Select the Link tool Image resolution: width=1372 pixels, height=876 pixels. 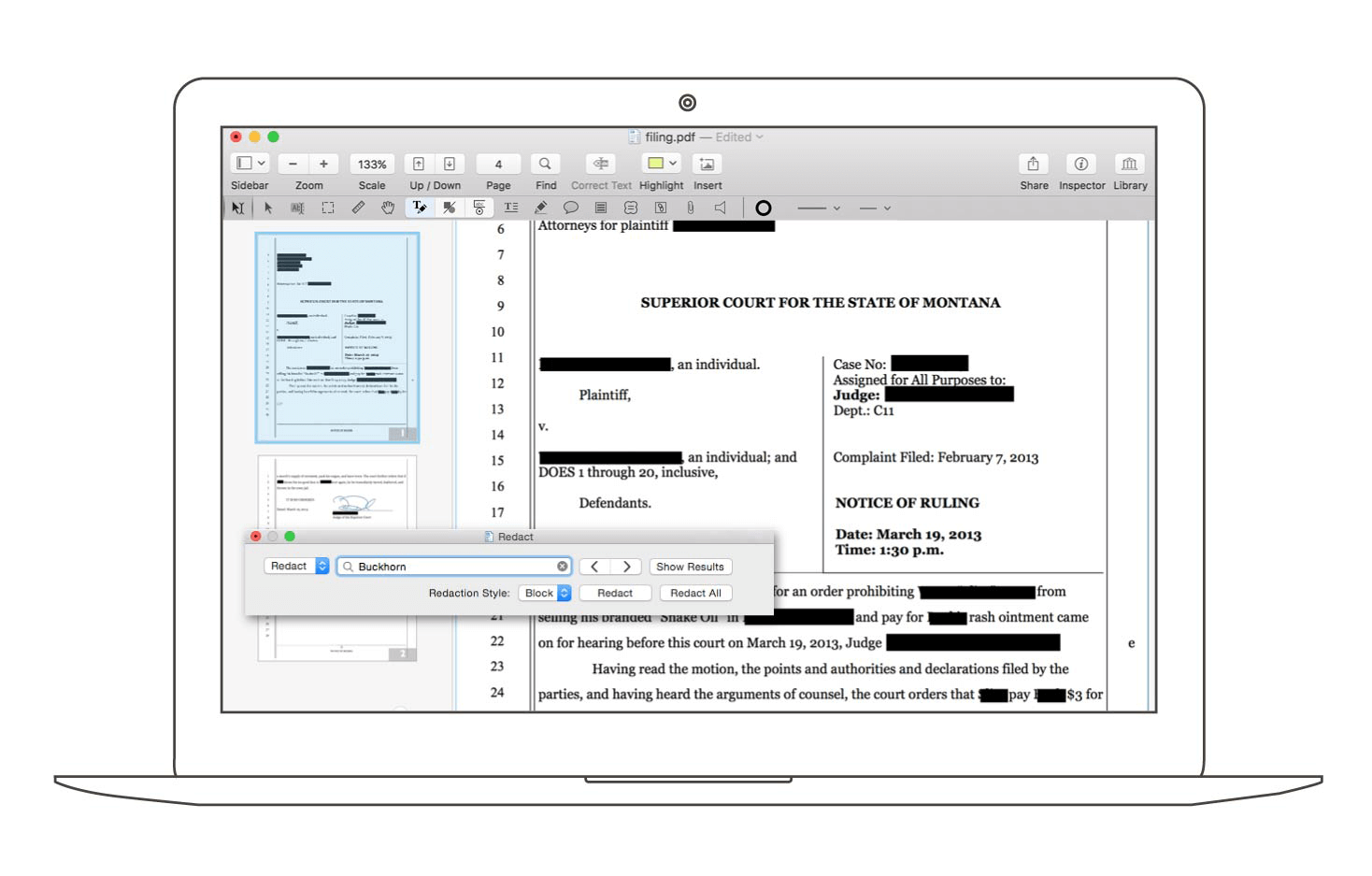[x=661, y=208]
